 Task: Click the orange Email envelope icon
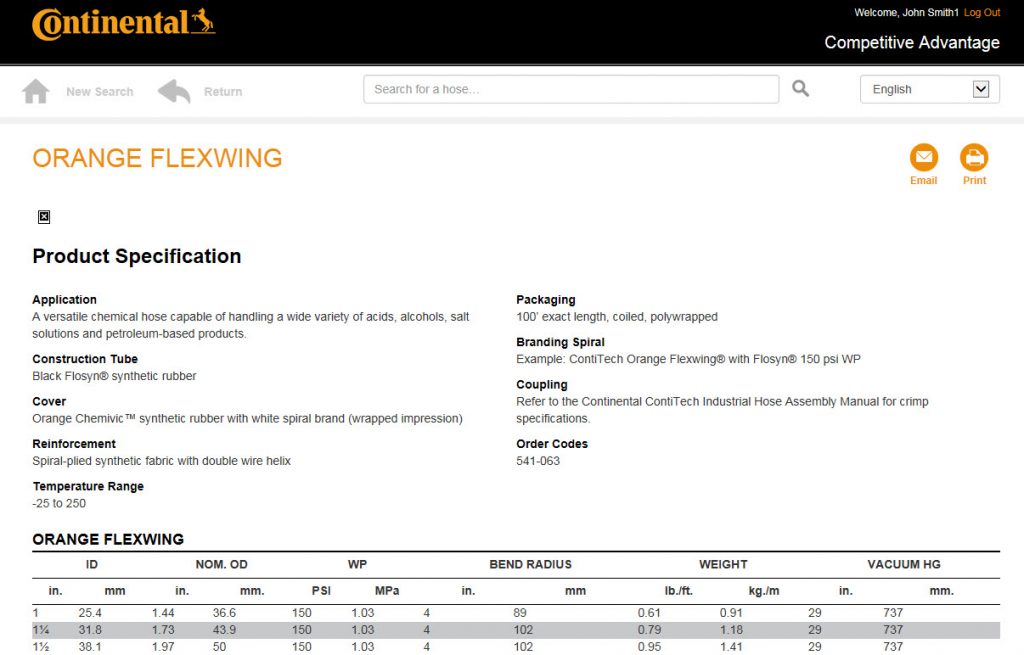[923, 158]
